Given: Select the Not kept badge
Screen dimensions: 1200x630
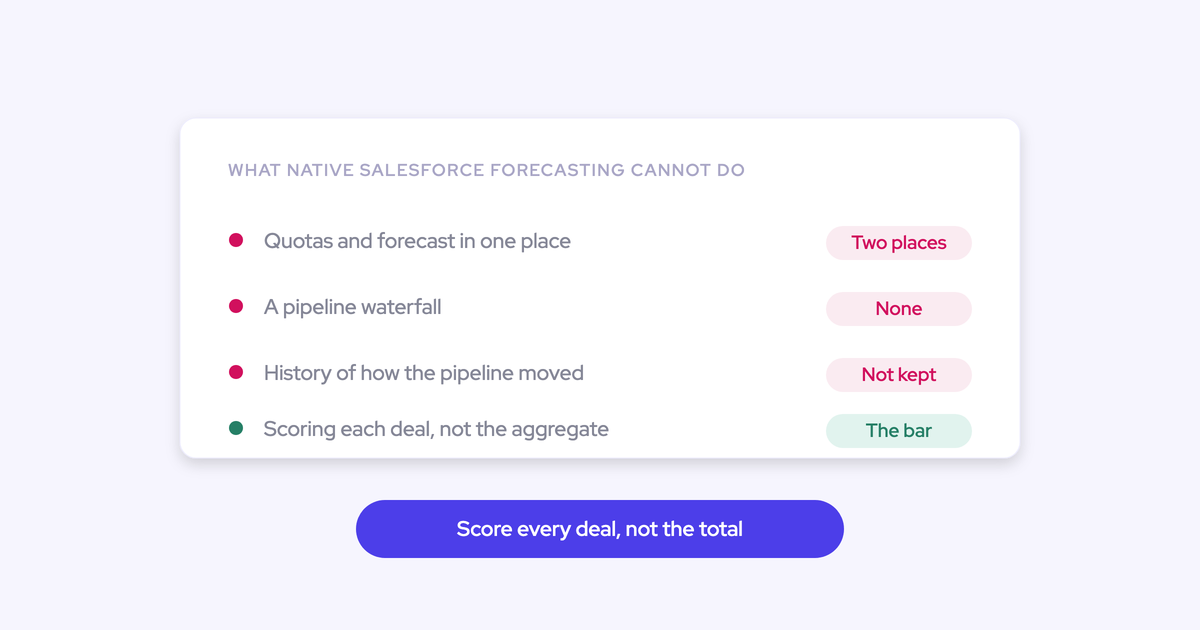Looking at the screenshot, I should click(x=899, y=375).
